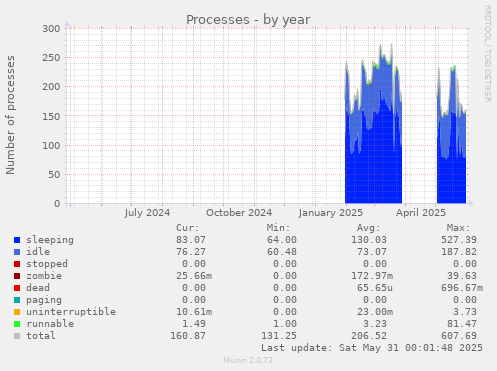Click uninterruptible current value 10.61m
Screen dimensions: 497x371
(x=194, y=312)
